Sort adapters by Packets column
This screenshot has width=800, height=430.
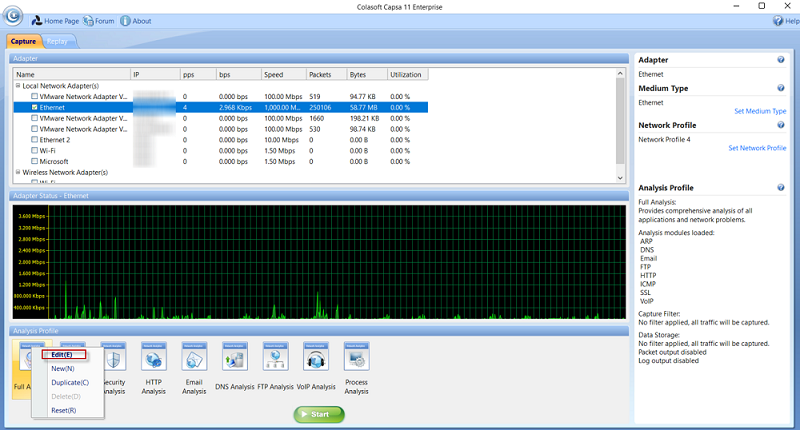pos(327,74)
